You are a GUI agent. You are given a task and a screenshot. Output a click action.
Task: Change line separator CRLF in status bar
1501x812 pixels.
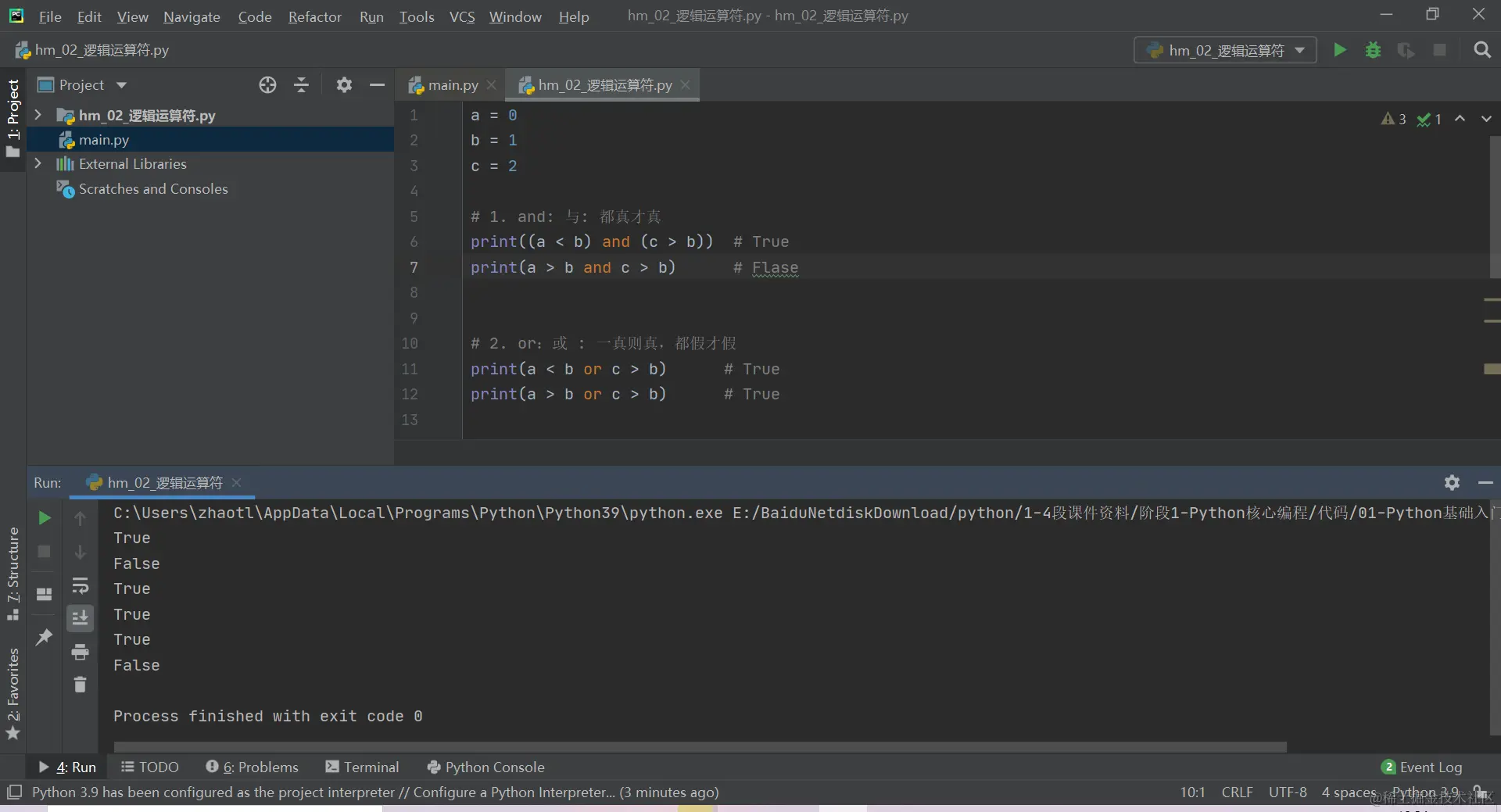(1237, 792)
